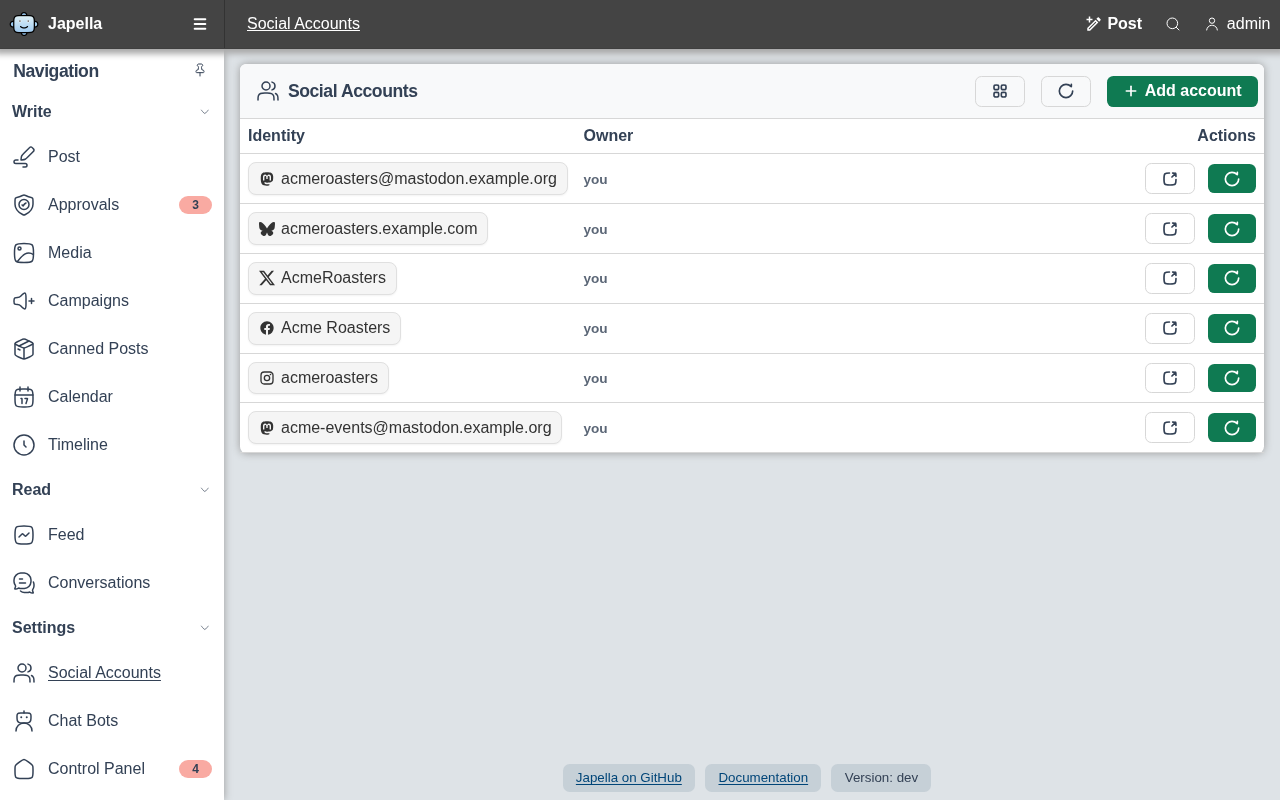The height and width of the screenshot is (800, 1280).
Task: Open the AcmeRoasters X profile externally
Action: click(1170, 278)
